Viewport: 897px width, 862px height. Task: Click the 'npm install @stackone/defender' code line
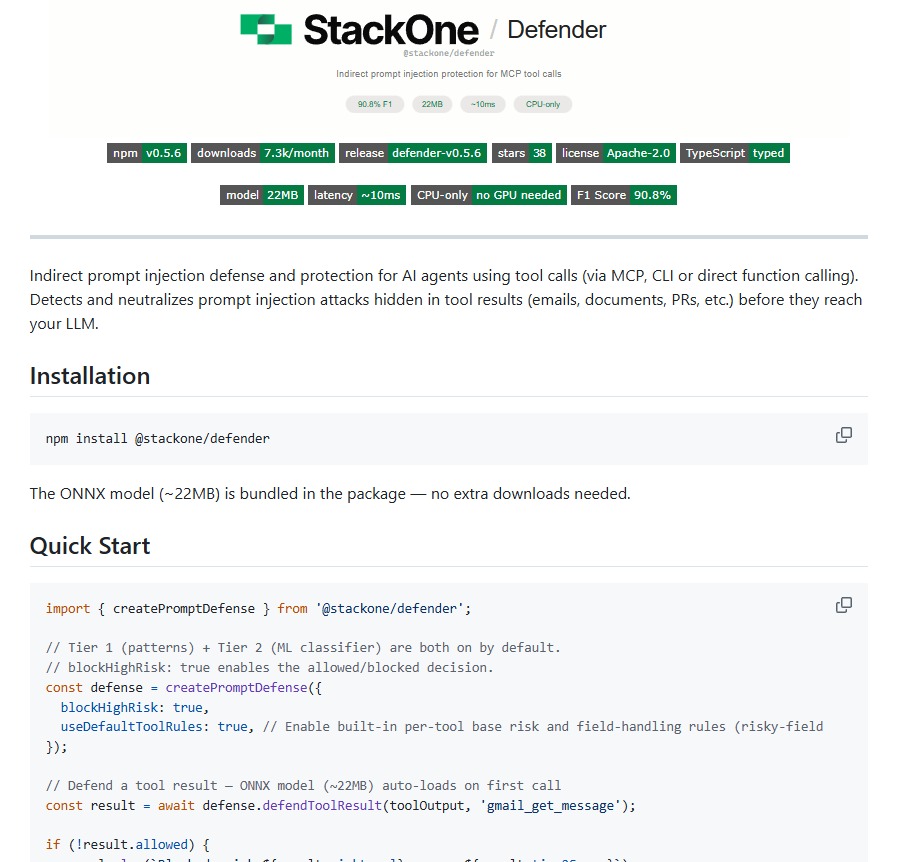point(157,439)
